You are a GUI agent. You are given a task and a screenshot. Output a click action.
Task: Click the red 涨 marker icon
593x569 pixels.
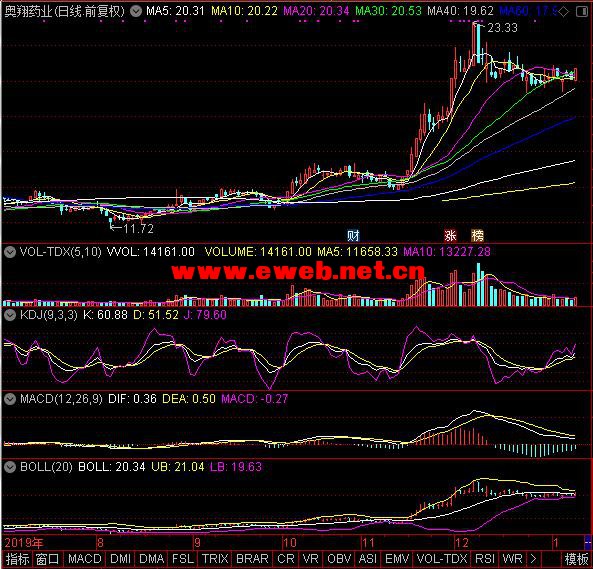(x=450, y=236)
